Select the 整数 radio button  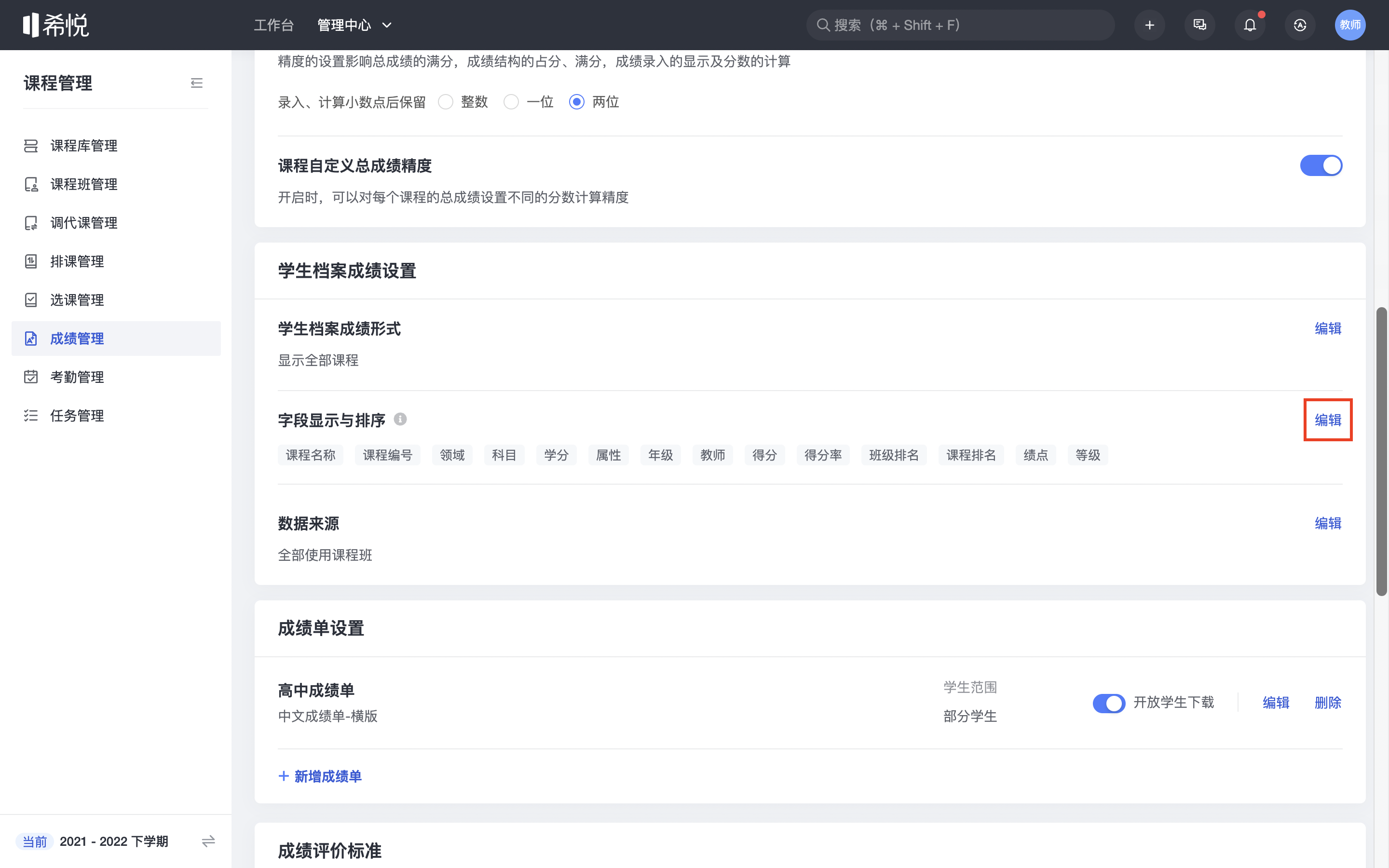(446, 102)
